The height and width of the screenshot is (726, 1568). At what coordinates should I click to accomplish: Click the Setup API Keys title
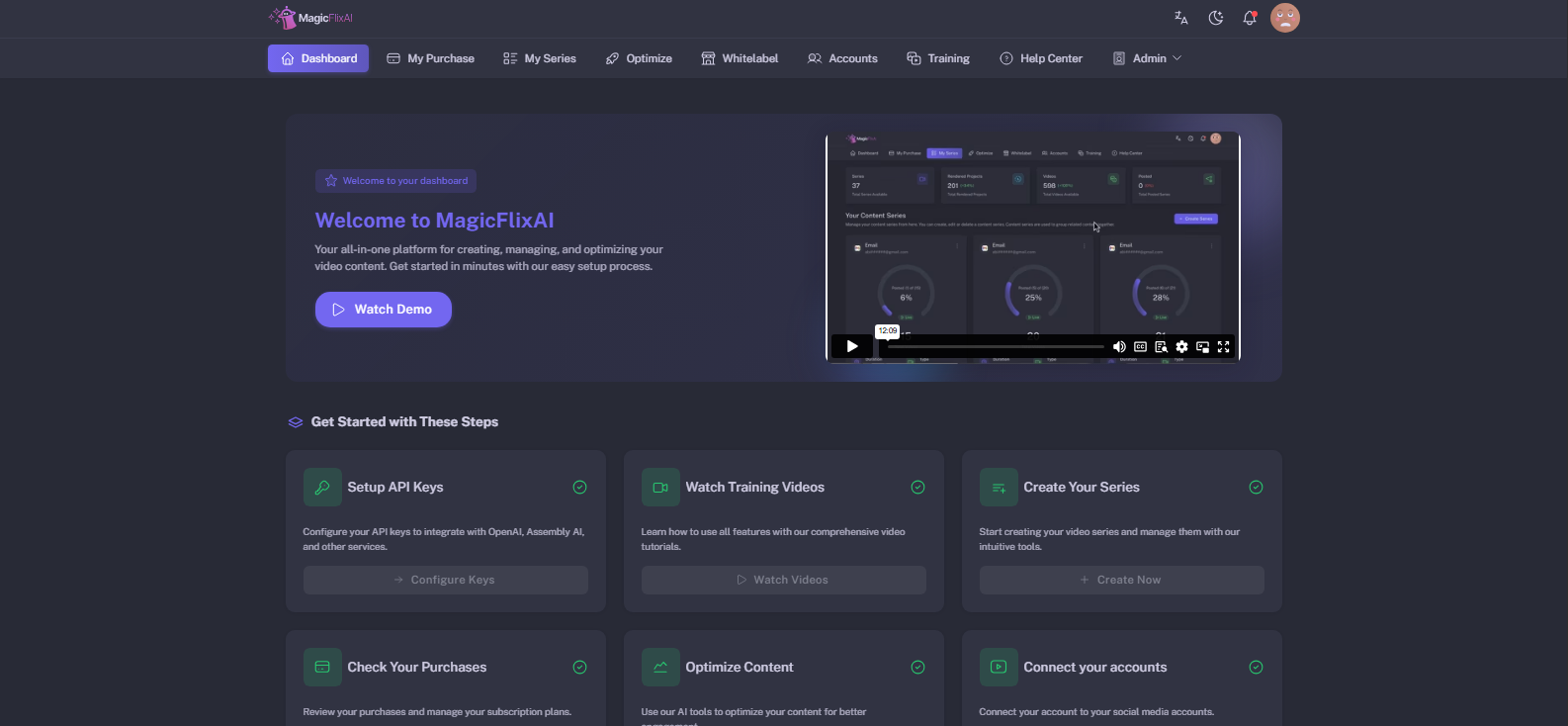tap(395, 488)
